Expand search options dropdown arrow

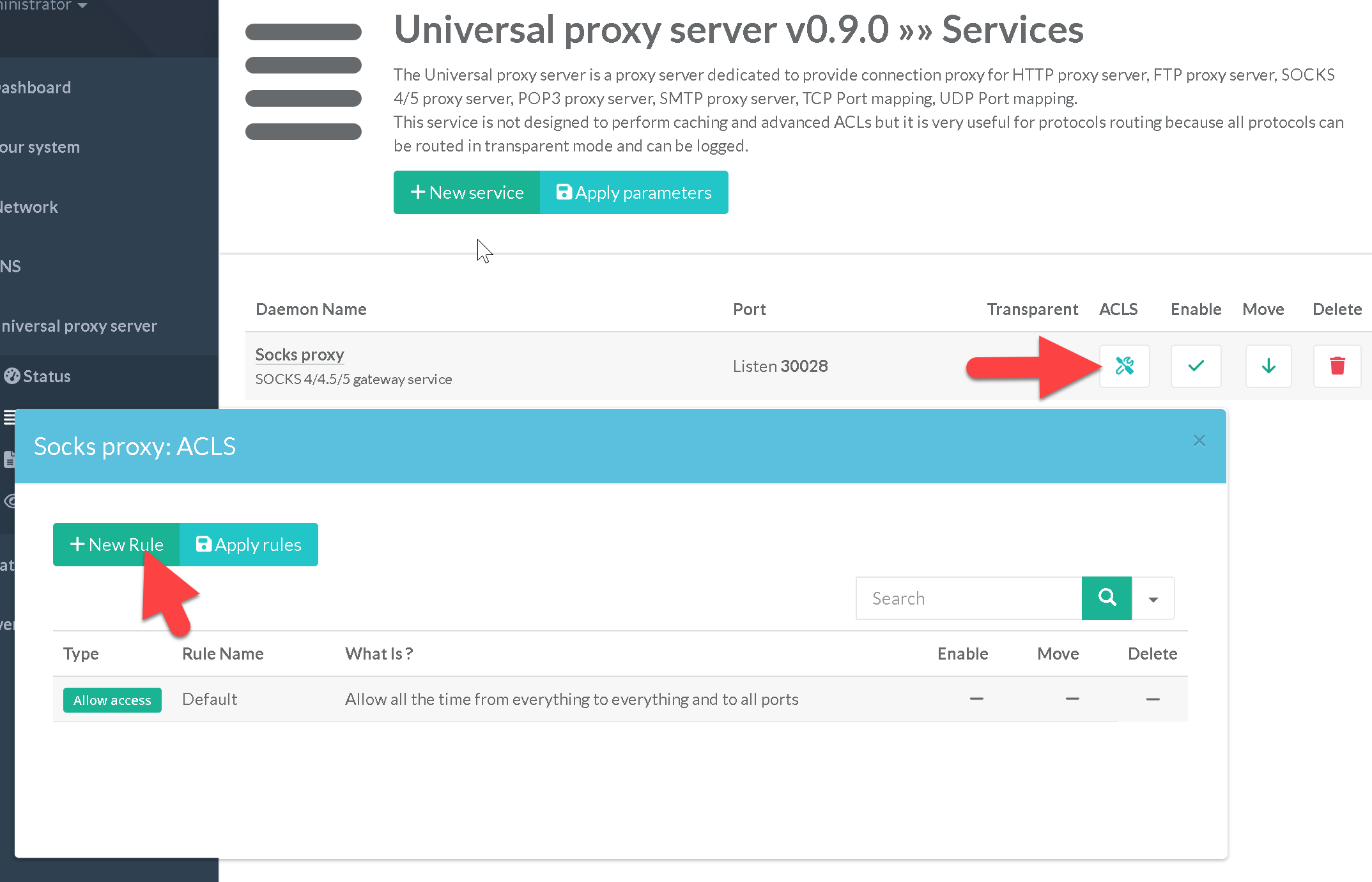click(x=1153, y=599)
